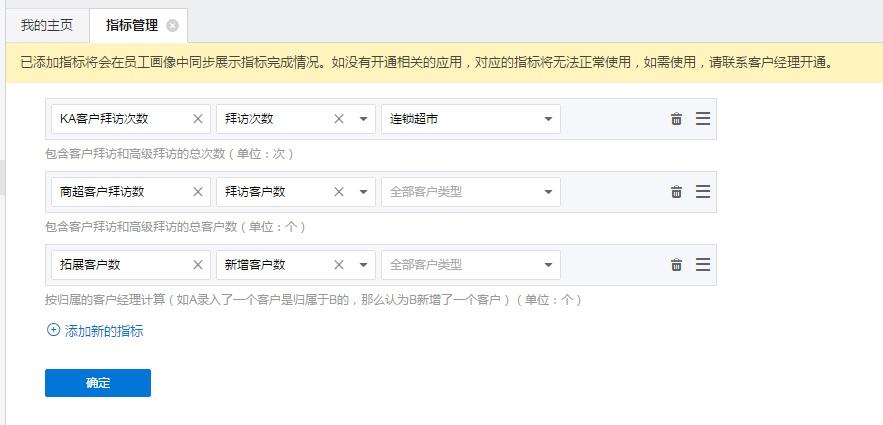Clear the 新增客户数 selection
This screenshot has height=425, width=883.
coord(339,265)
